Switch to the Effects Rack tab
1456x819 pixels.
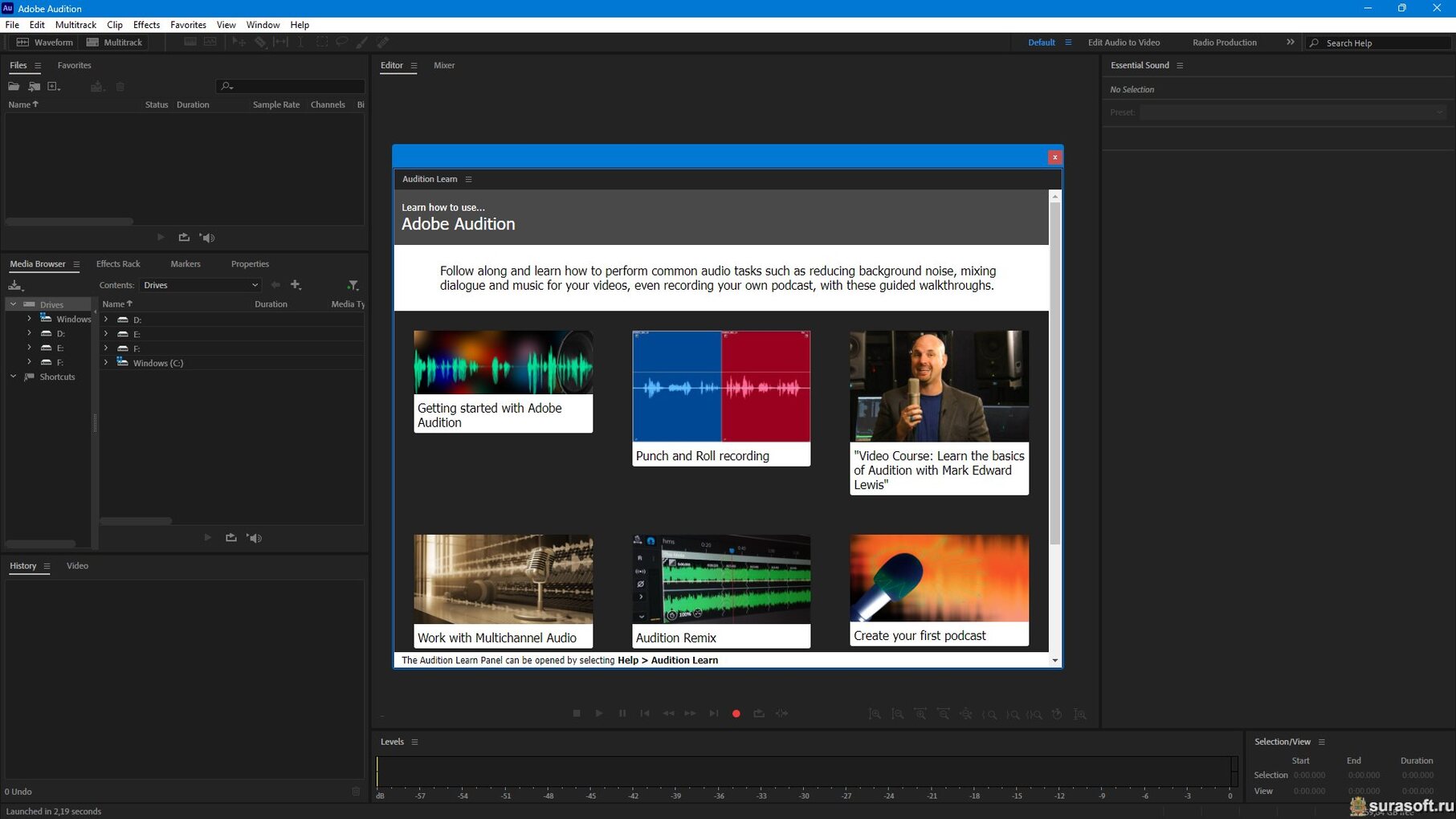coord(118,264)
